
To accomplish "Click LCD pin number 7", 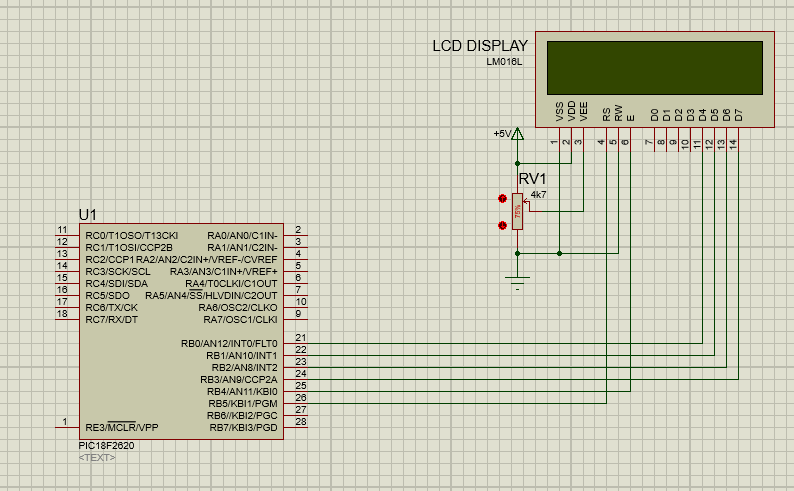I will (649, 142).
